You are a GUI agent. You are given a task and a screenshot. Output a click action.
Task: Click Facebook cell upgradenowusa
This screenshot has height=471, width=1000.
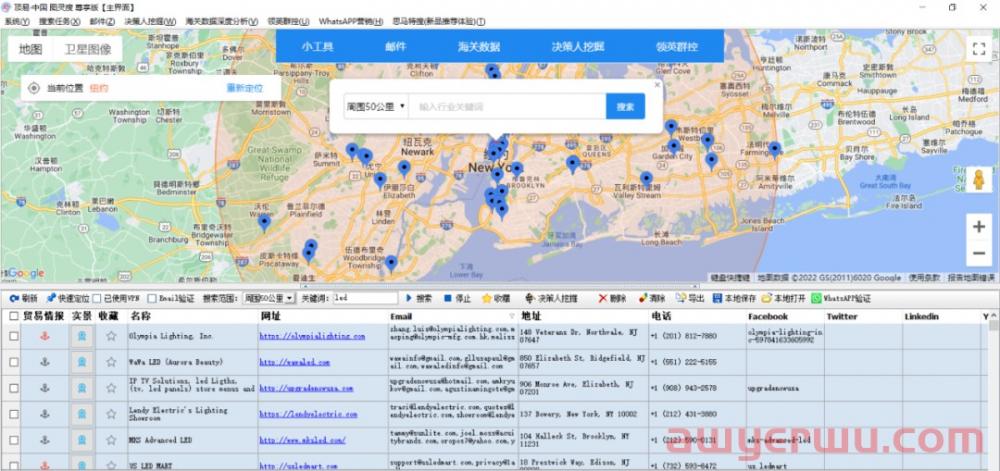click(x=785, y=388)
